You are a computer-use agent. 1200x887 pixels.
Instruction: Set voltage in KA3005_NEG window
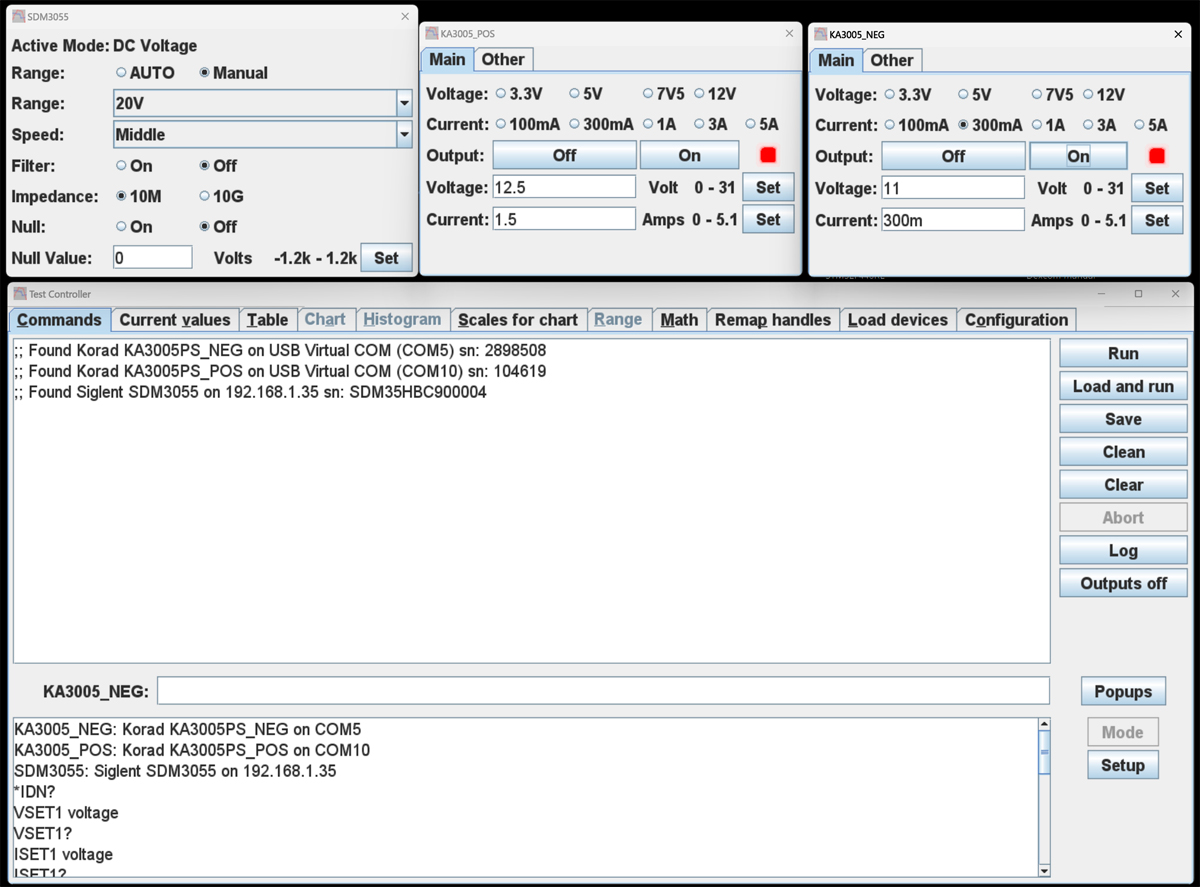(1157, 188)
